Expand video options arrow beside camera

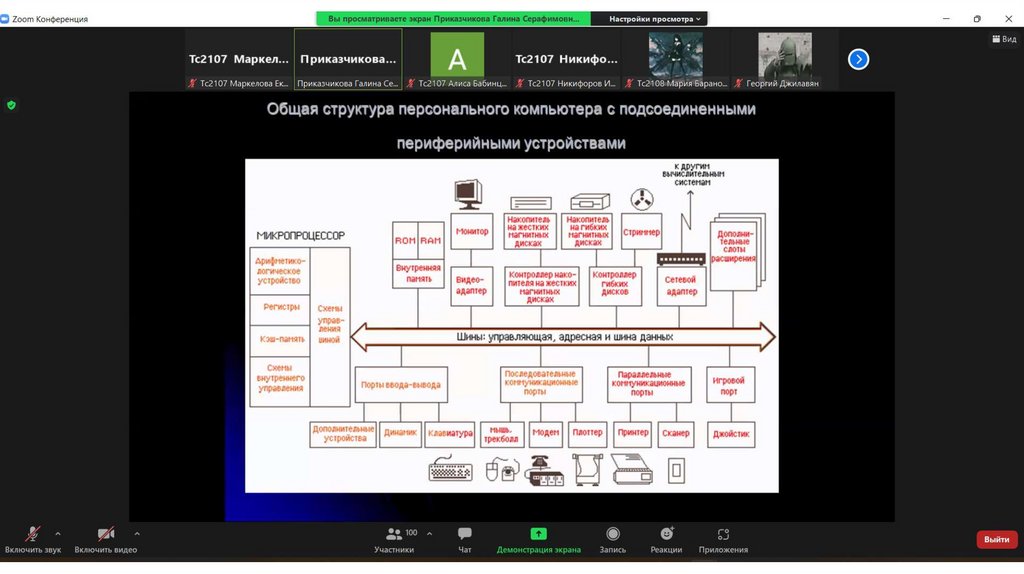[x=136, y=534]
